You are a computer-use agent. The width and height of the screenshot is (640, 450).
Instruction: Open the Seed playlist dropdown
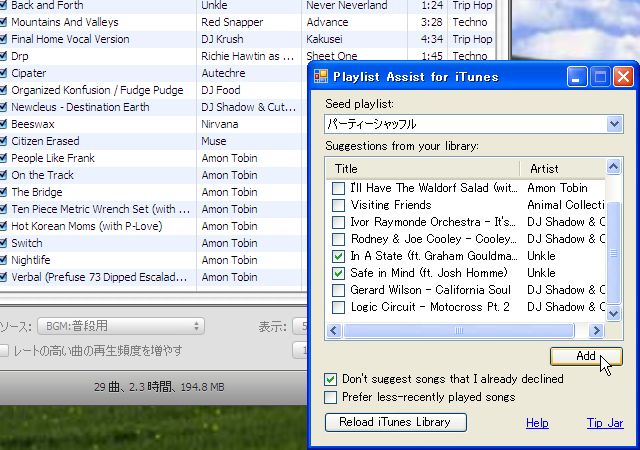tap(614, 124)
